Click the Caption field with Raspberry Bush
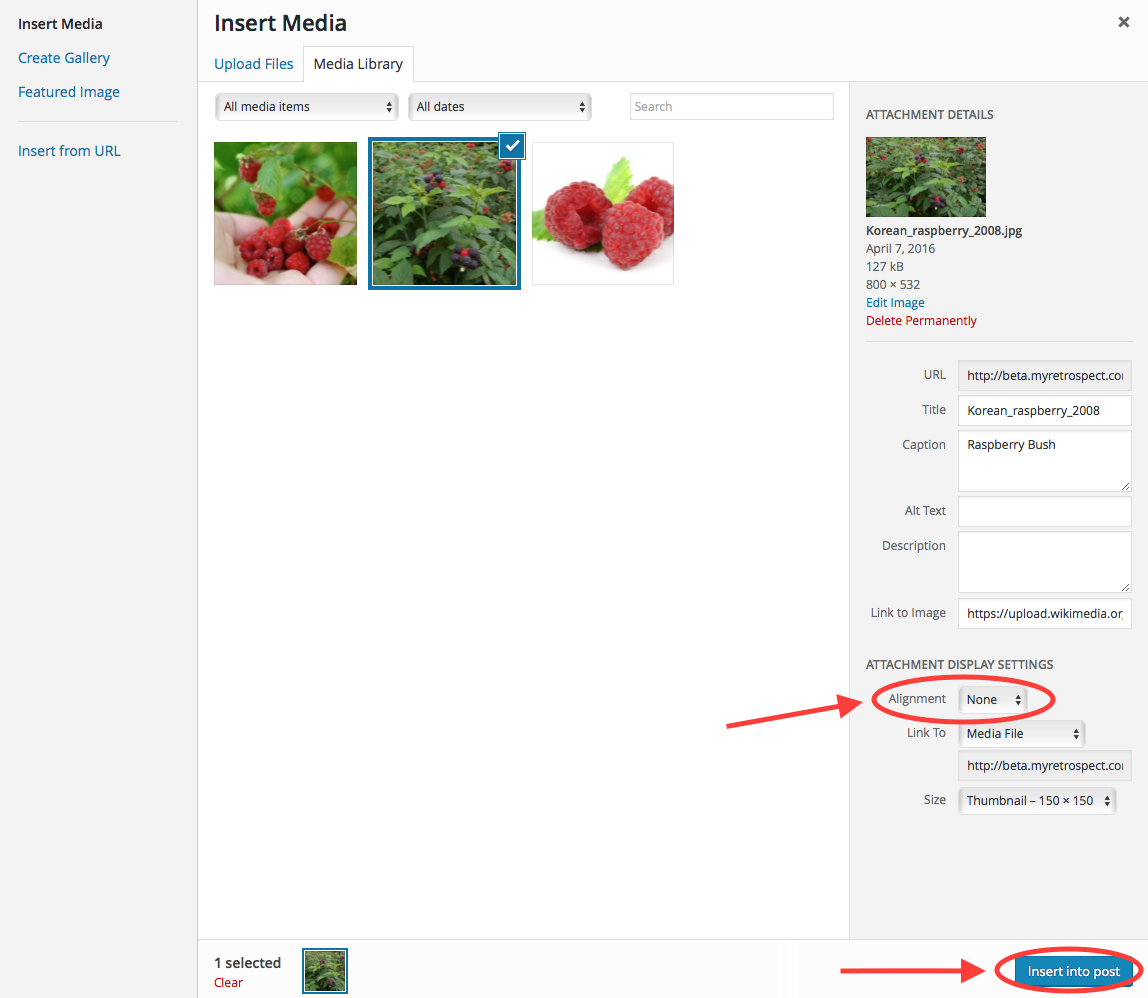 click(1045, 461)
